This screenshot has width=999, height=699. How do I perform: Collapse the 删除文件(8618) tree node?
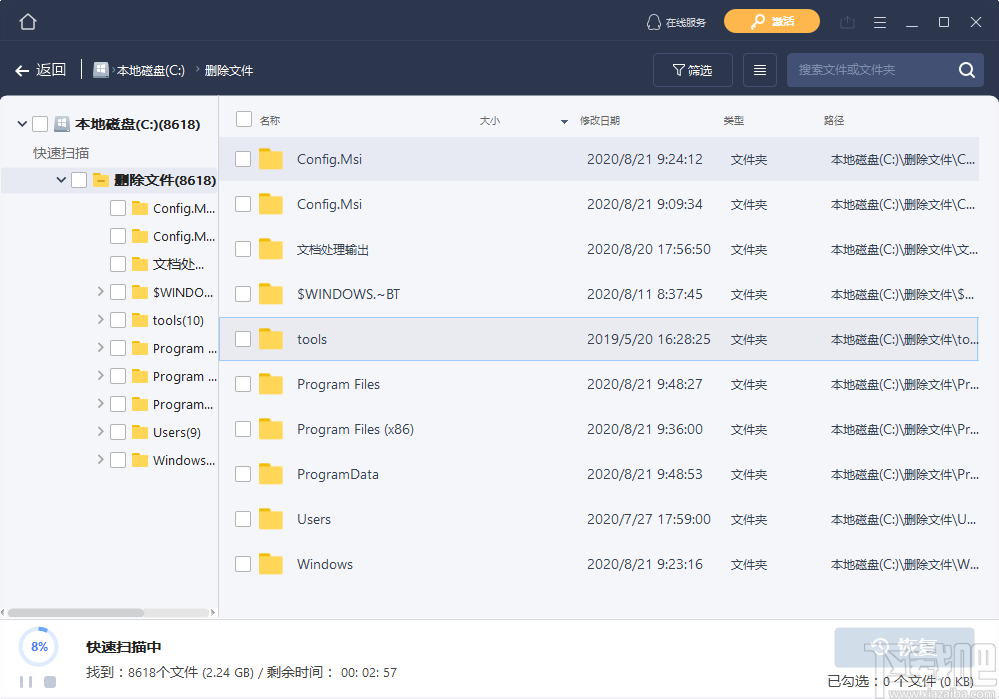pyautogui.click(x=61, y=180)
